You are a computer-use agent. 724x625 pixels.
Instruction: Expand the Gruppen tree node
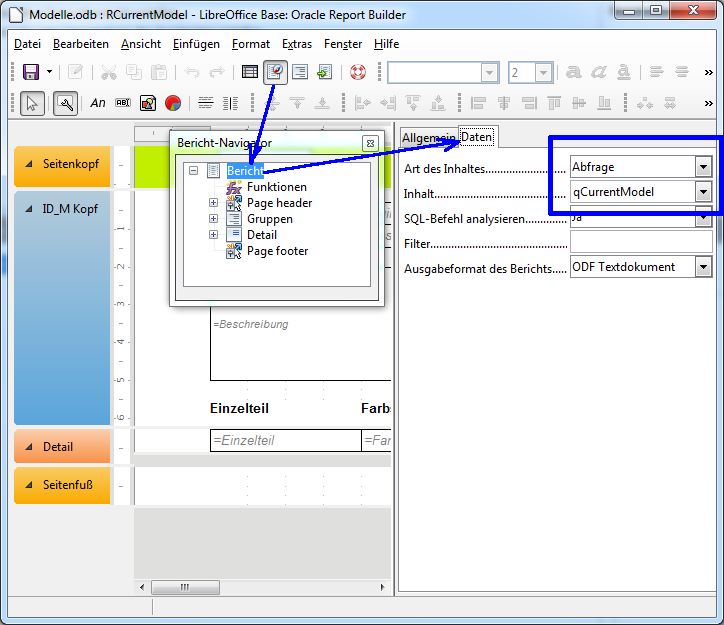pos(213,218)
